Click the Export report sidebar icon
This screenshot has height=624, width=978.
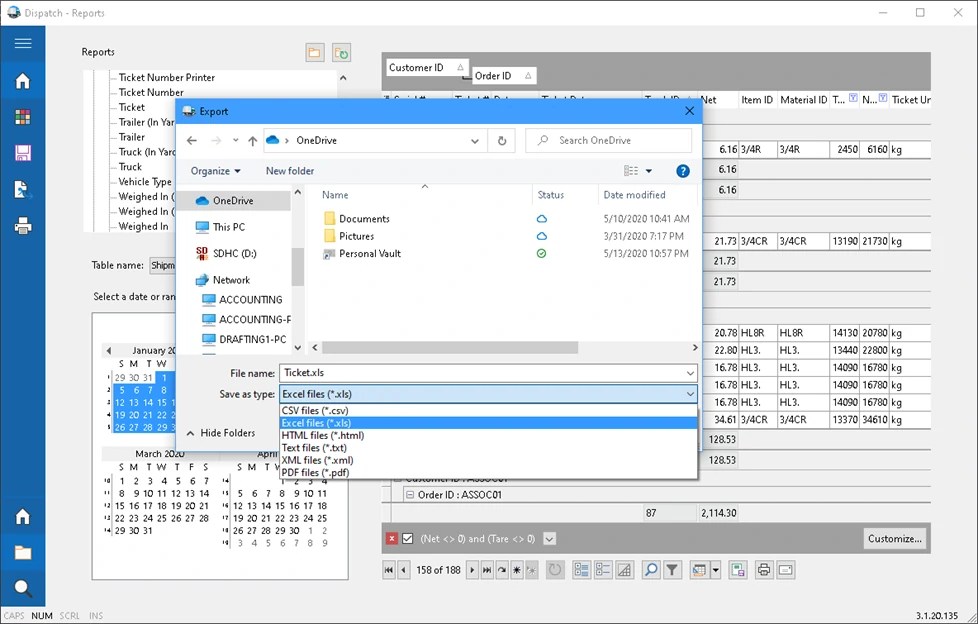click(24, 189)
